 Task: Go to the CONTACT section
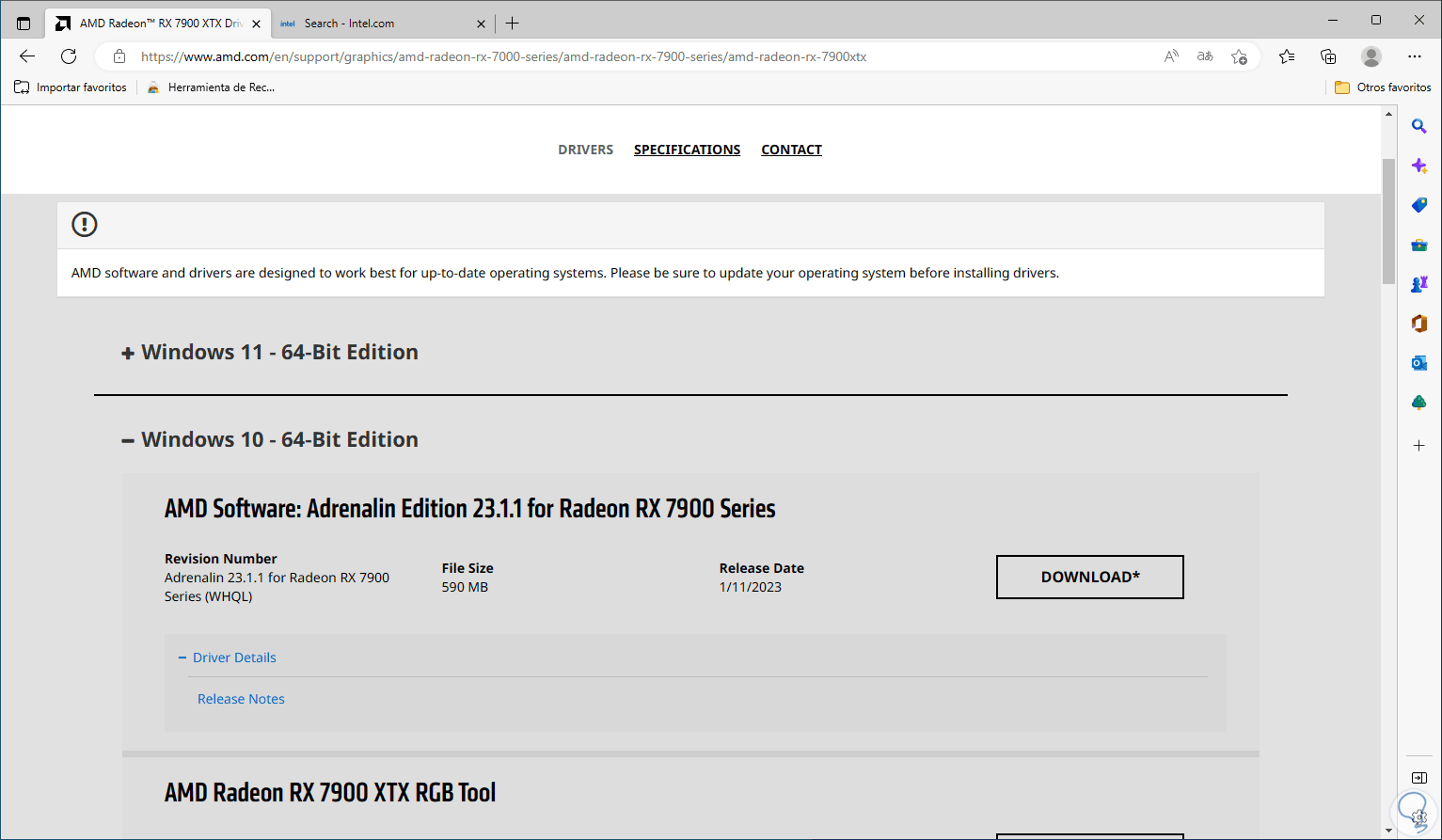tap(791, 150)
